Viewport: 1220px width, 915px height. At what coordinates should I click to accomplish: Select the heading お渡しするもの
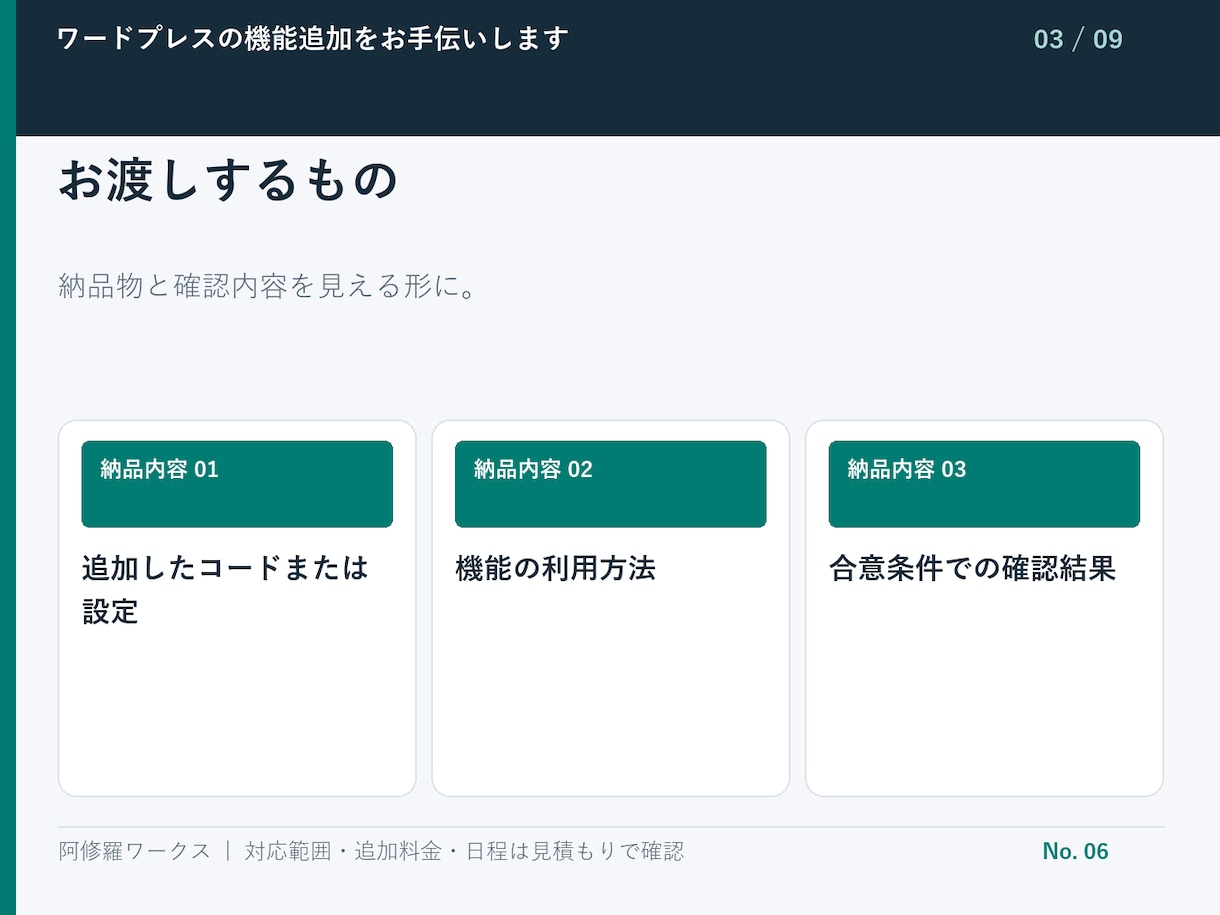point(228,181)
